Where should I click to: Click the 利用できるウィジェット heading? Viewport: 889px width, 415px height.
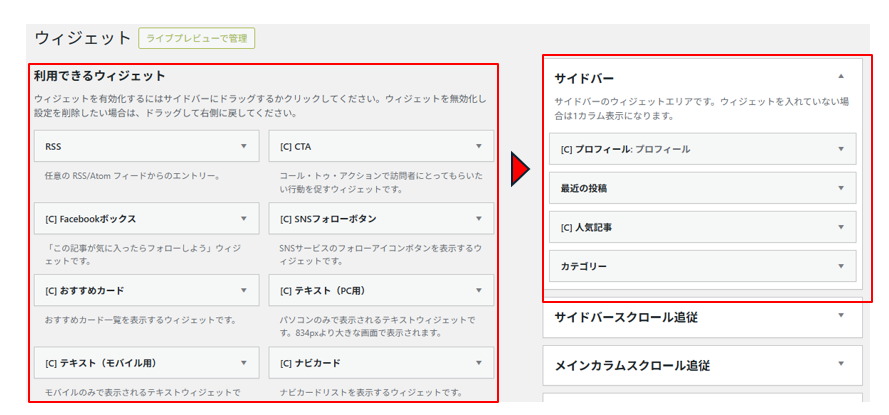click(x=99, y=75)
